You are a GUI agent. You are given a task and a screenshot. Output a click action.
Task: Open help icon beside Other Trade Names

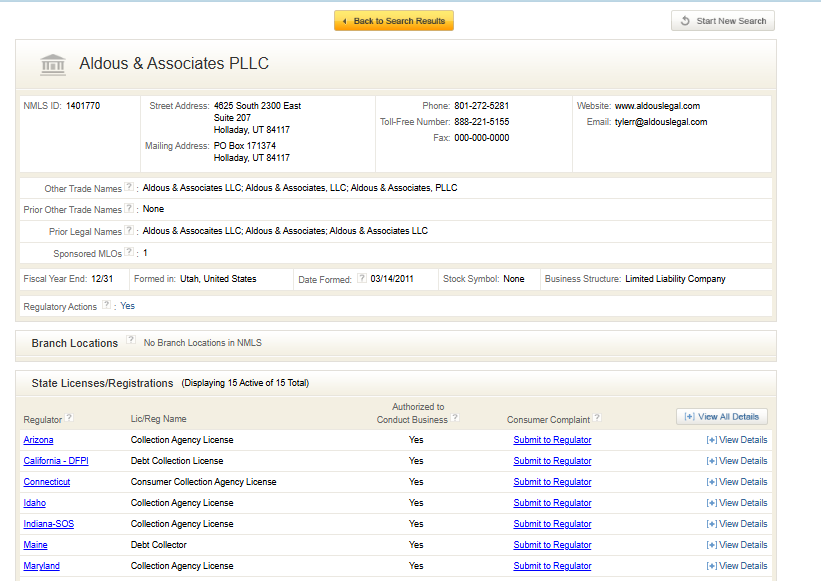(129, 187)
